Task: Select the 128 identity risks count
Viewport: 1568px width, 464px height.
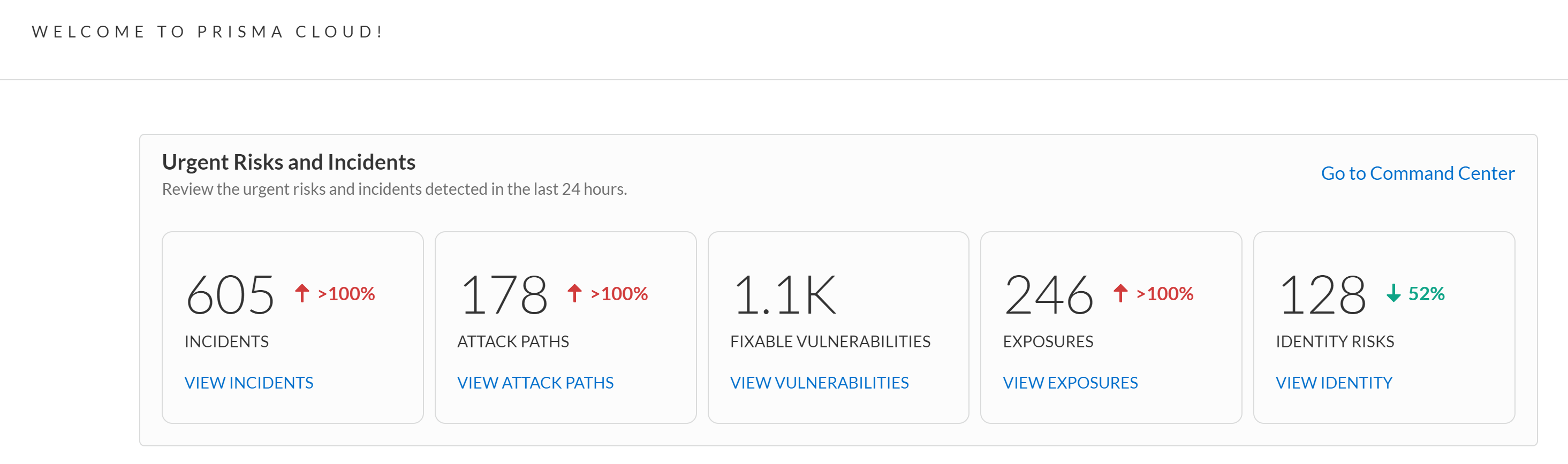Action: [x=1322, y=295]
